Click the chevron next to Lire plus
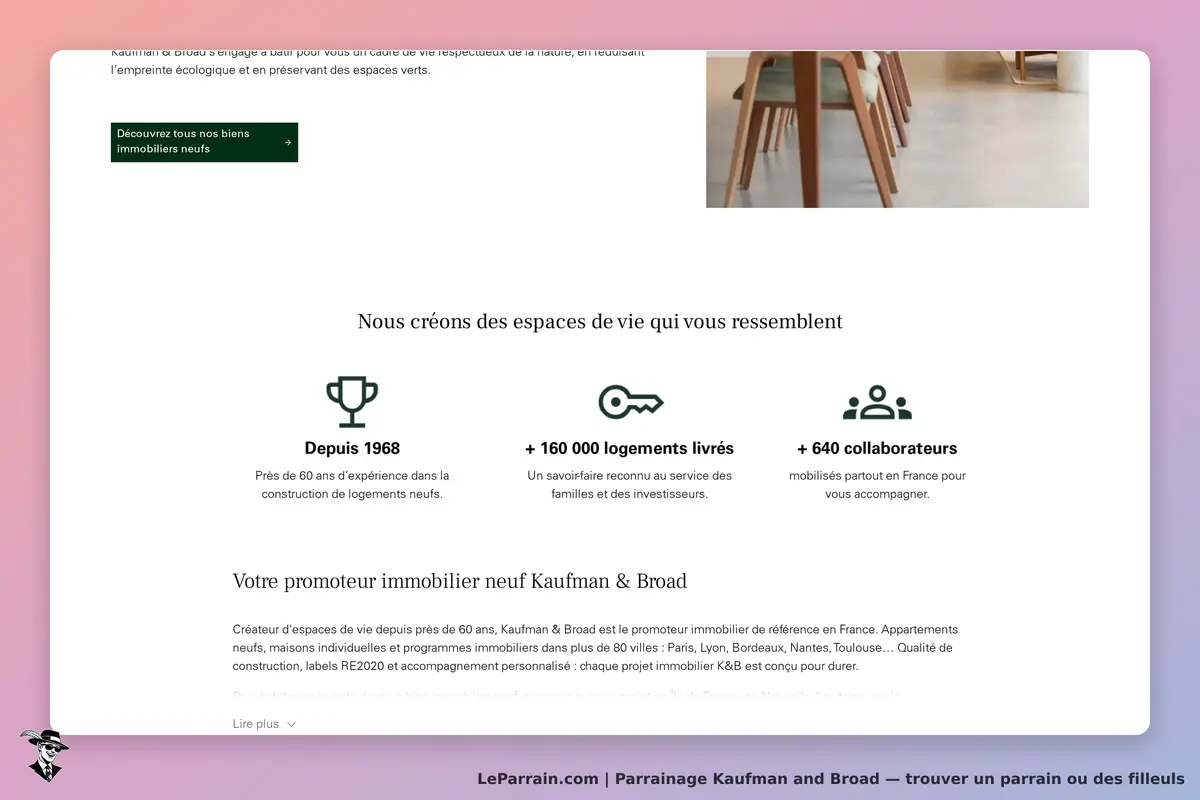The width and height of the screenshot is (1200, 800). click(x=291, y=724)
